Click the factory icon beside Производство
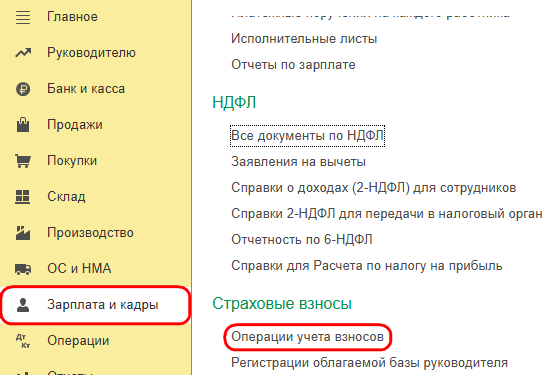The height and width of the screenshot is (375, 552). pos(23,233)
